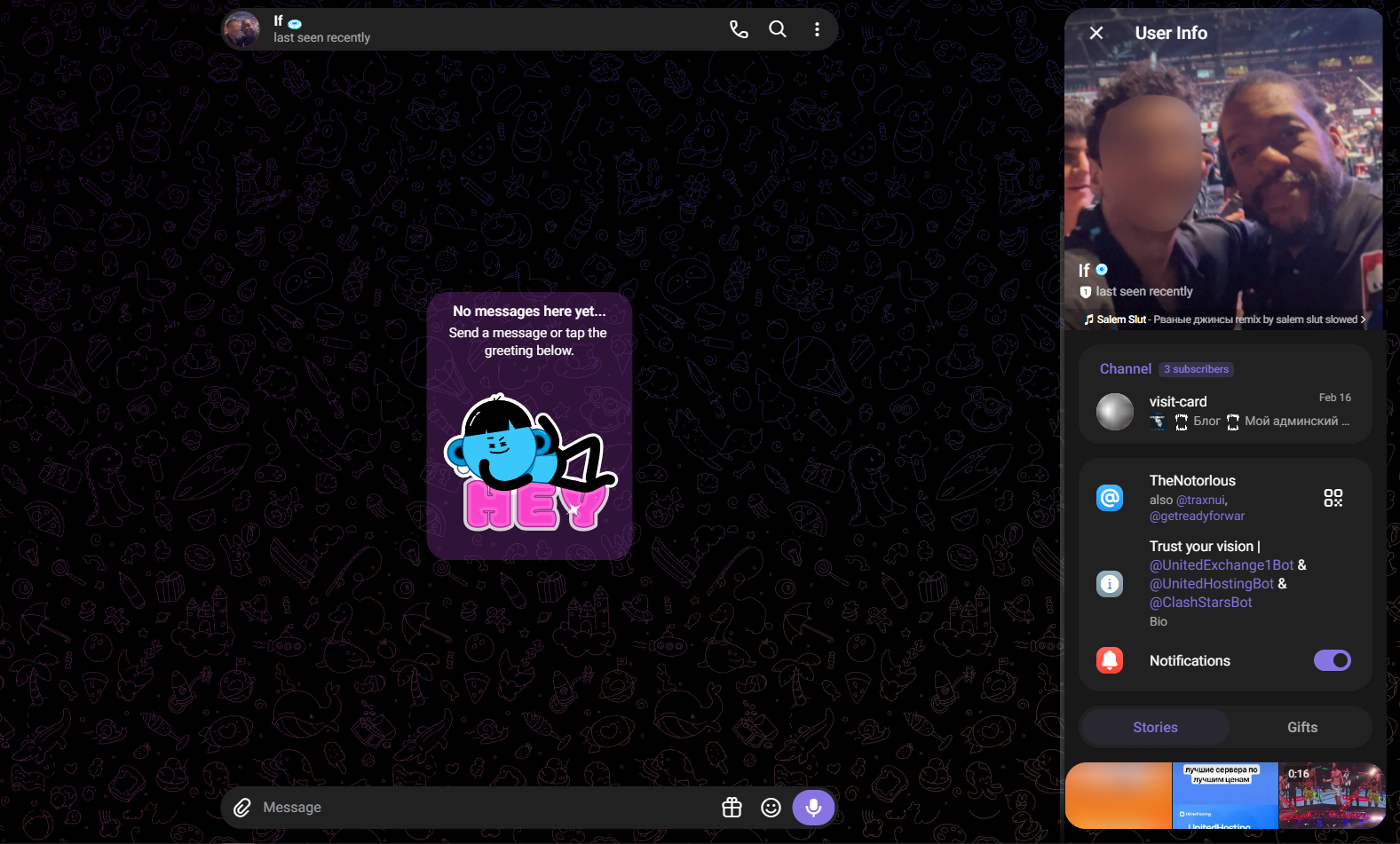Screen dimensions: 1400x844
Task: Open the @traxnui username link
Action: coord(1201,500)
